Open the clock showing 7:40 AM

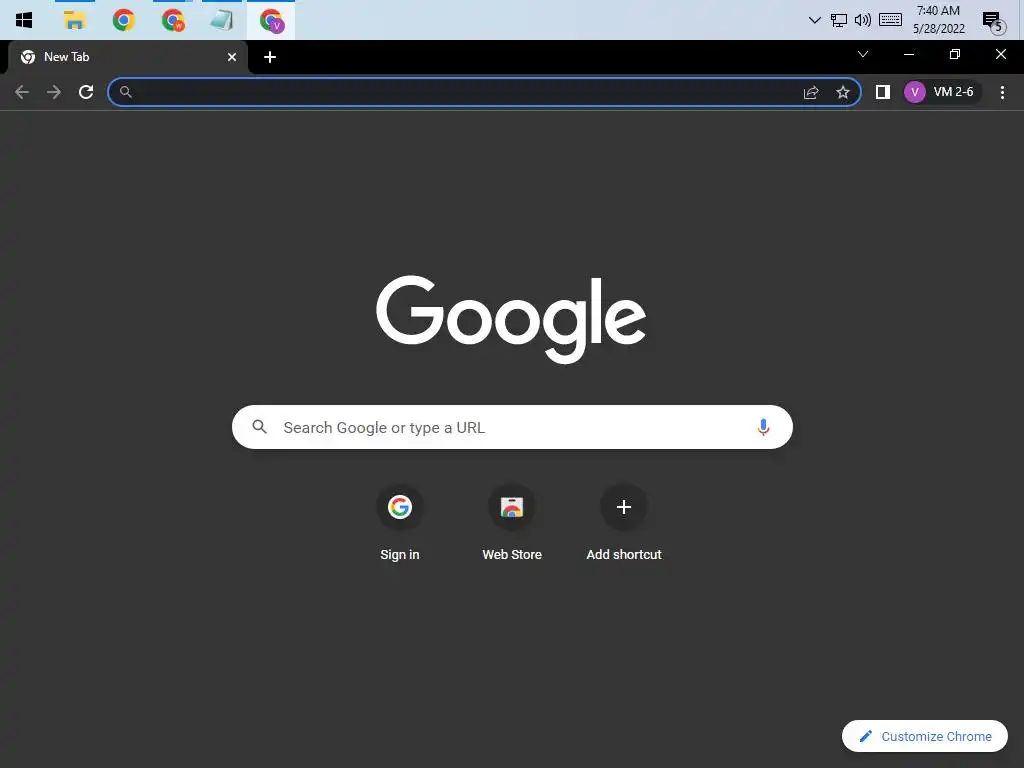(938, 20)
